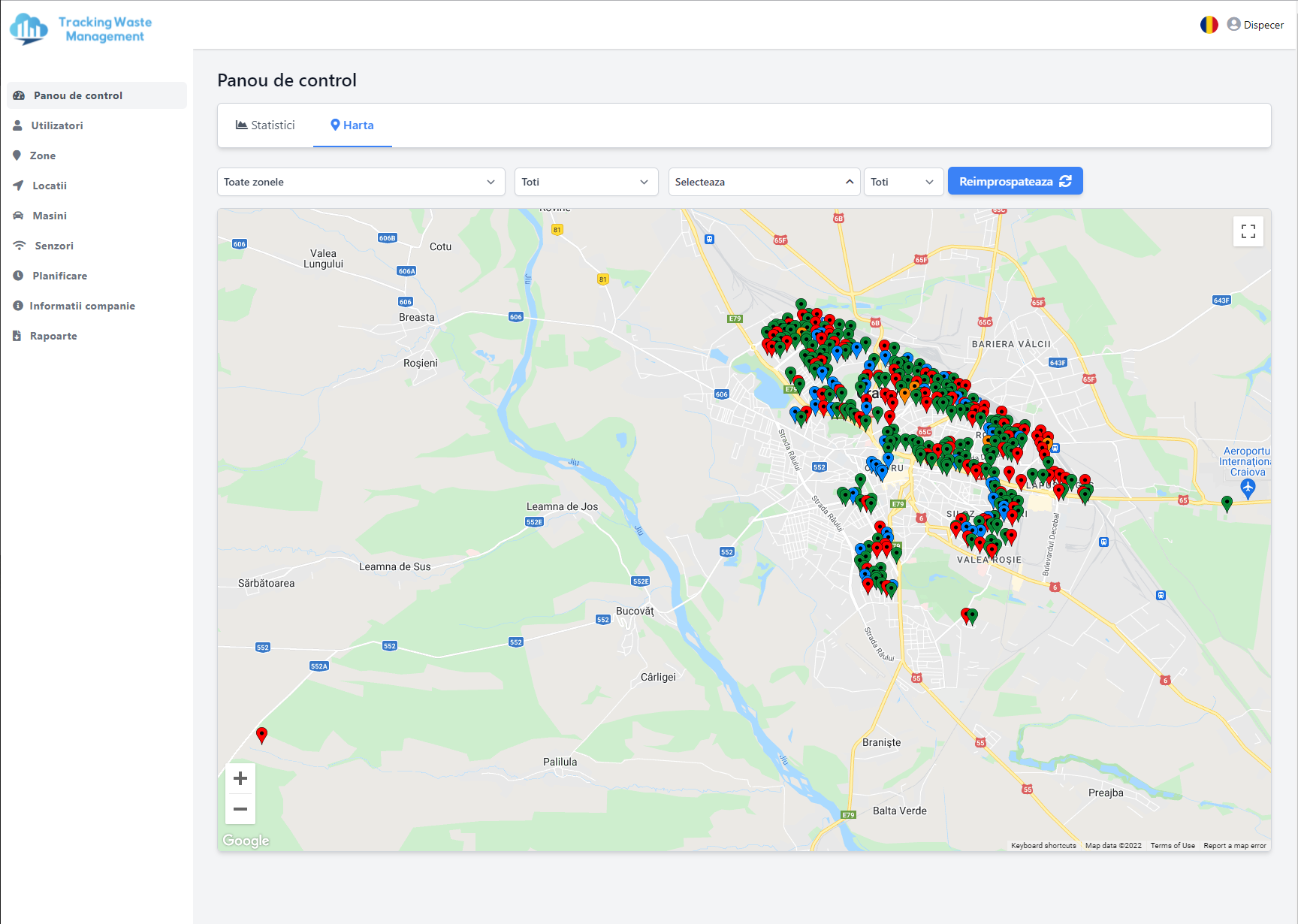Click the clock icon beside Planificare

18,276
